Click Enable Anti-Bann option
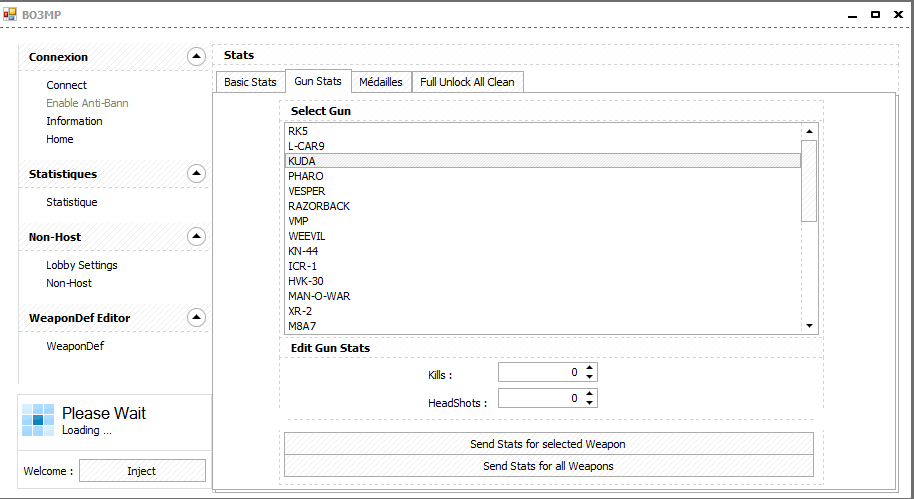 coord(87,103)
